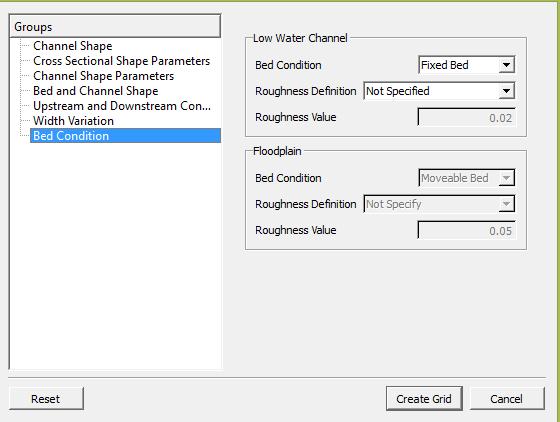560x422 pixels.
Task: Expand the Not Specified roughness definition dropdown
Action: pos(439,91)
